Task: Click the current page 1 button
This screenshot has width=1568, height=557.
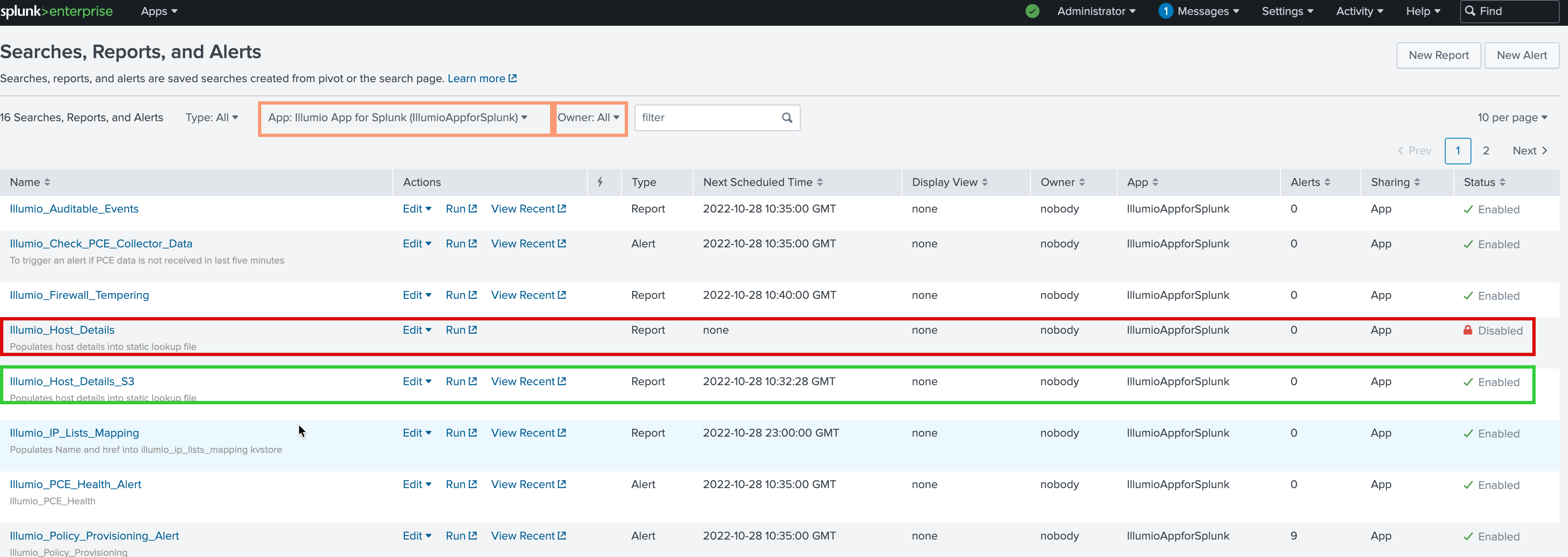Action: coord(1458,150)
